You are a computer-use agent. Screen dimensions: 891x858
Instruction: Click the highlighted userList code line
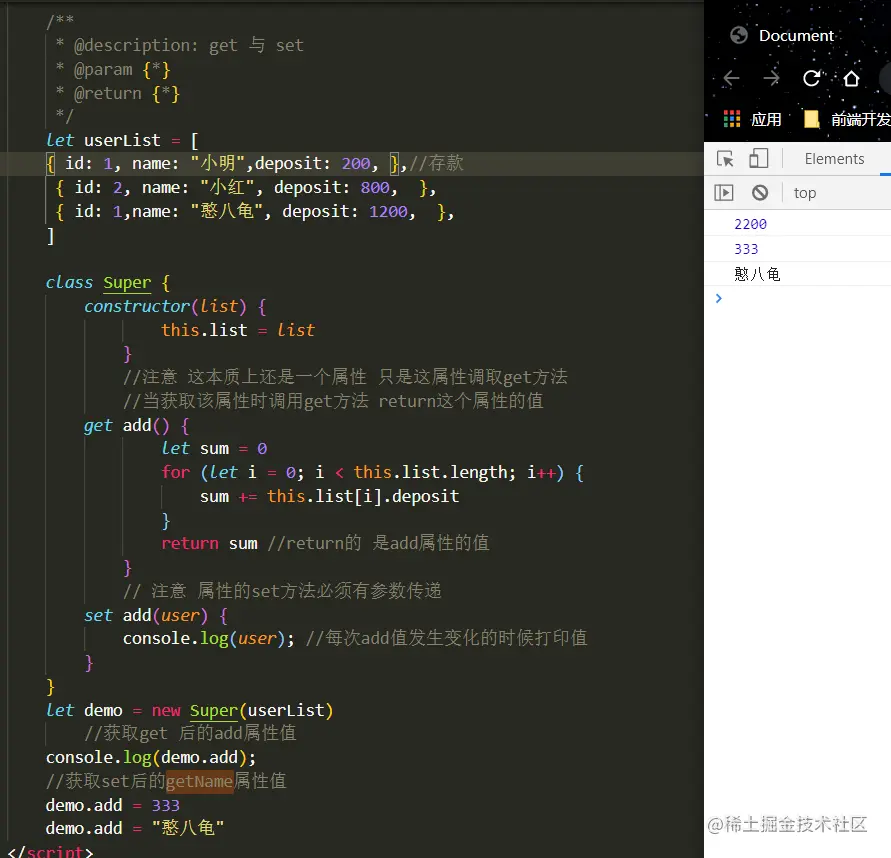tap(250, 162)
